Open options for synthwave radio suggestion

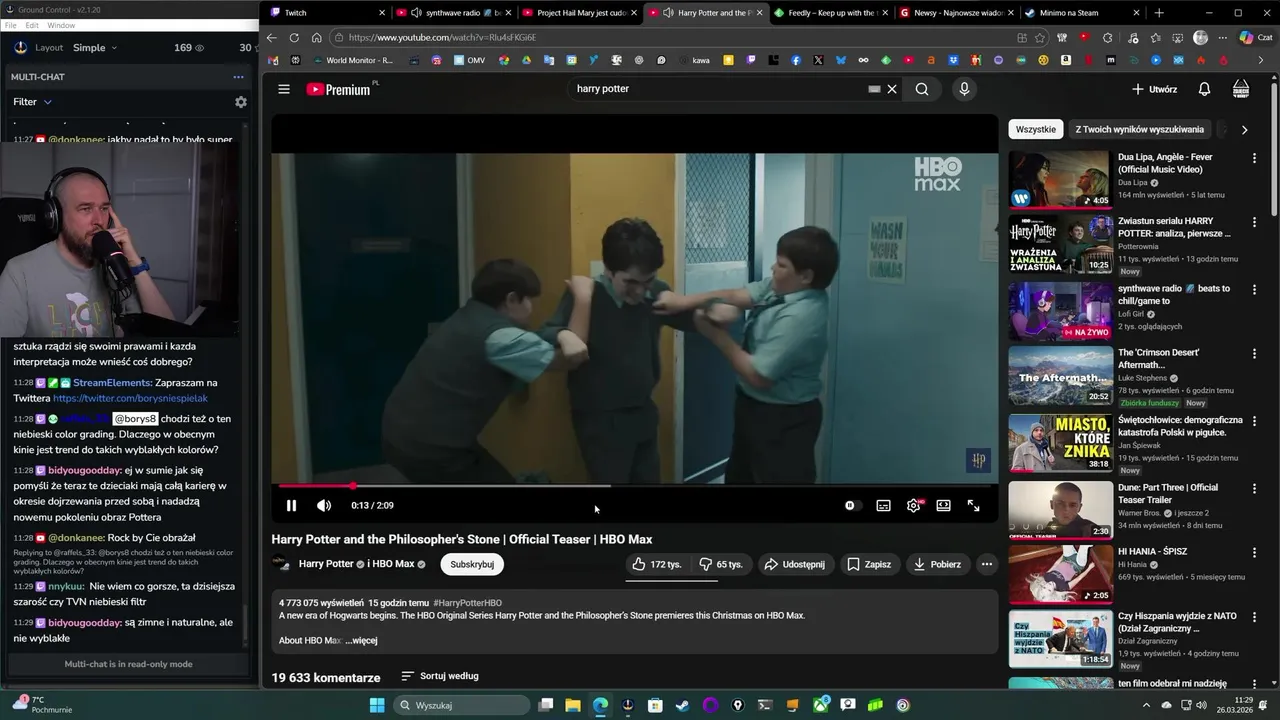click(1254, 289)
